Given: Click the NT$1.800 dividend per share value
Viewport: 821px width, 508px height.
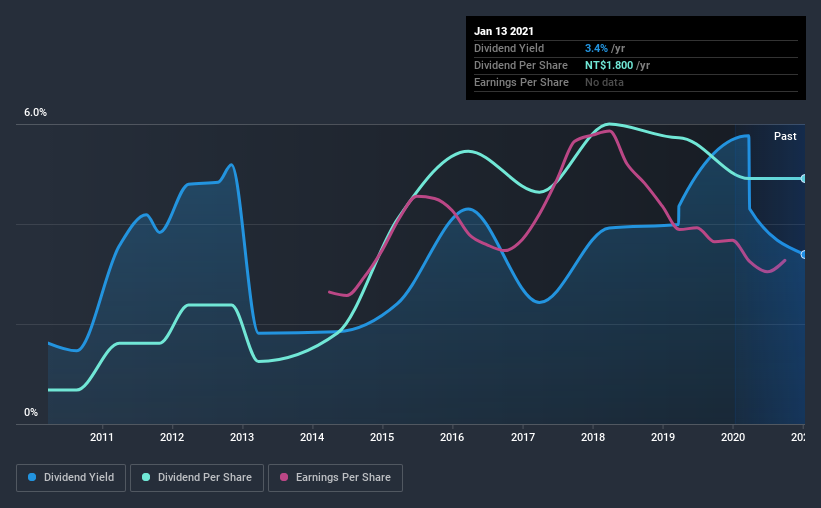Looking at the screenshot, I should coord(609,65).
